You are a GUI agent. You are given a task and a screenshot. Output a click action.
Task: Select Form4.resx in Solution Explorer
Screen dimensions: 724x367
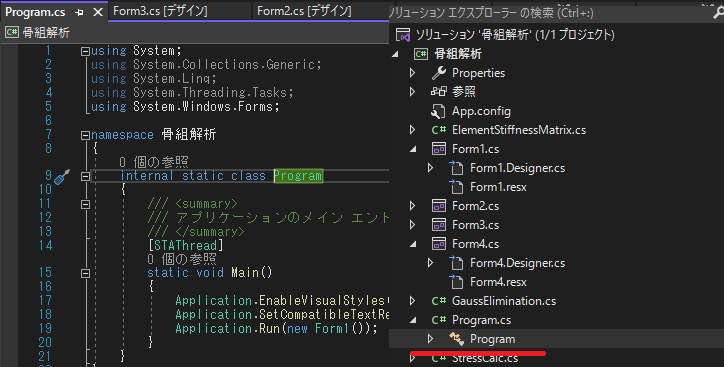coord(498,282)
